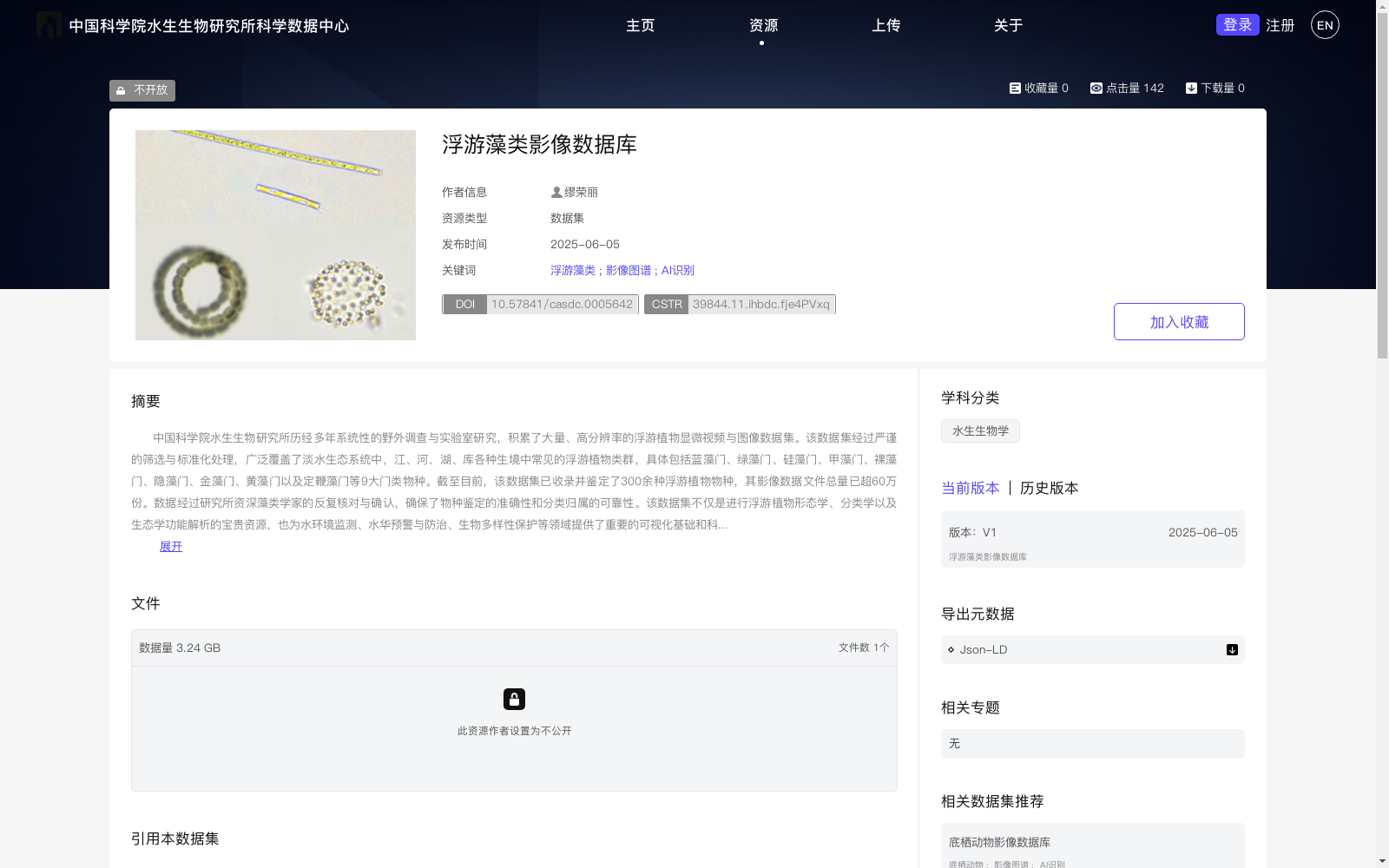Click the 此资源作者设置为不公开 message

[x=514, y=731]
